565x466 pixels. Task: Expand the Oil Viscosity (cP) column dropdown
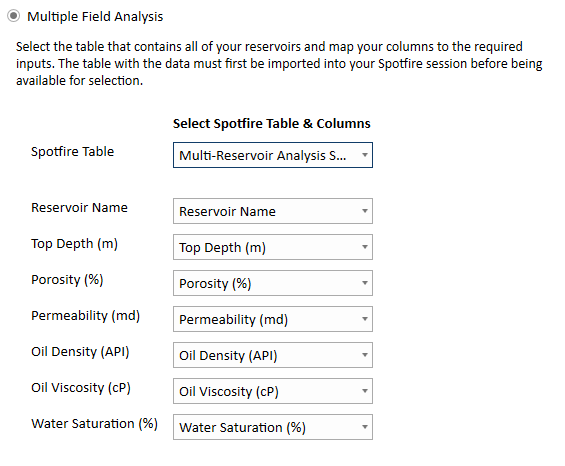pos(273,391)
